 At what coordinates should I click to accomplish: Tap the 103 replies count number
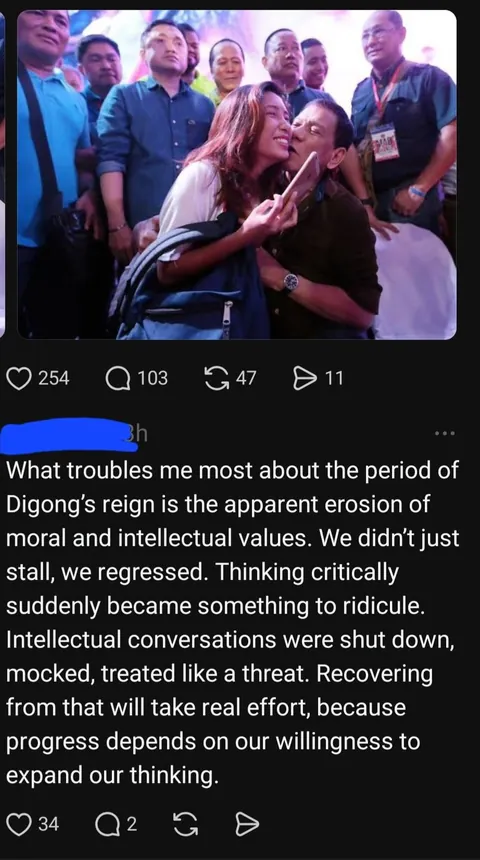tap(152, 378)
